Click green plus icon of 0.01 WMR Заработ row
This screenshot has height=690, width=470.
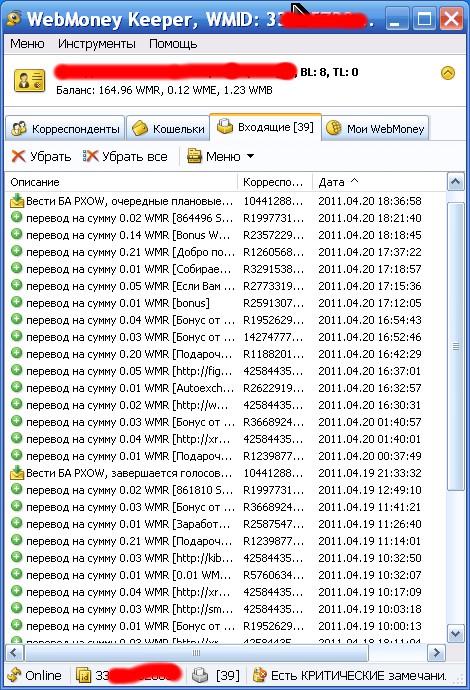[17, 523]
